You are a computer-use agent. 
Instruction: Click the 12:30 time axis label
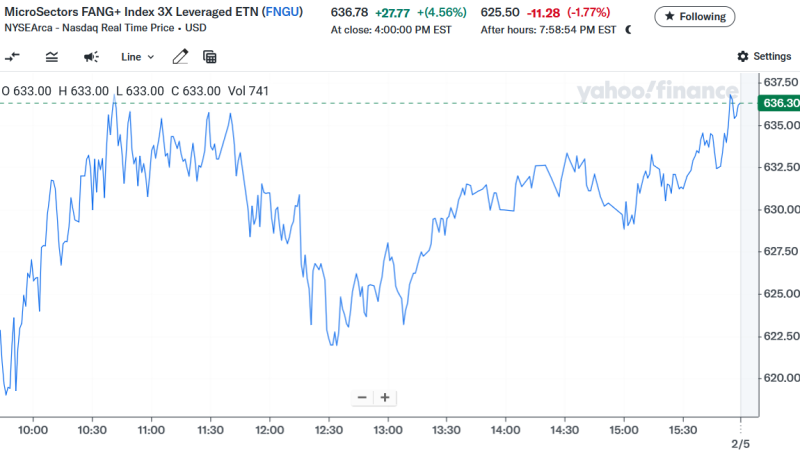click(327, 429)
